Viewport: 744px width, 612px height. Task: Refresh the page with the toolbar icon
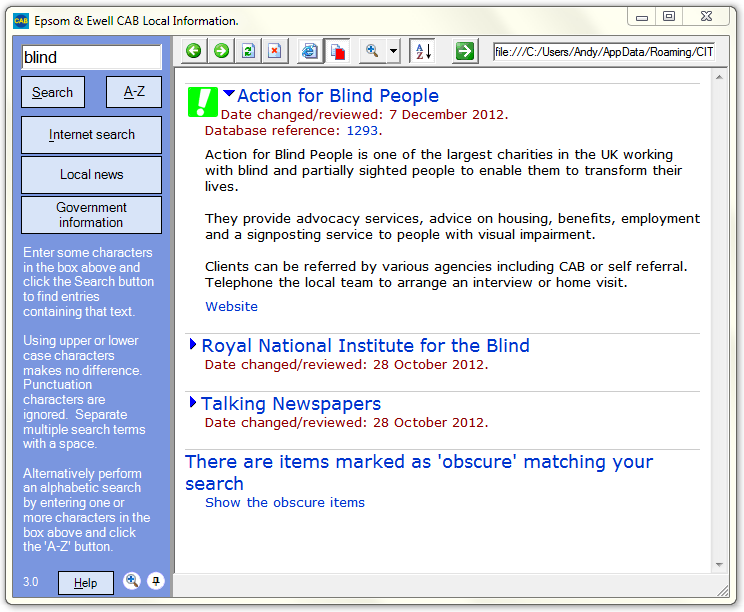click(248, 51)
